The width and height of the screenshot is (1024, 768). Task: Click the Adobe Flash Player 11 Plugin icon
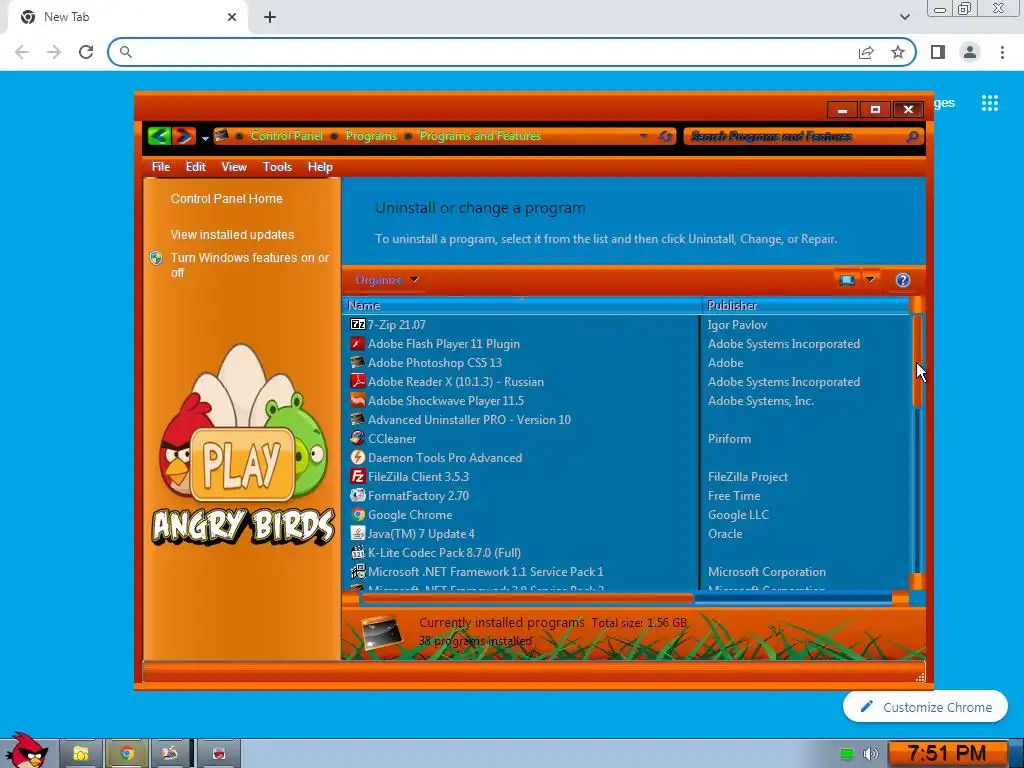coord(357,344)
